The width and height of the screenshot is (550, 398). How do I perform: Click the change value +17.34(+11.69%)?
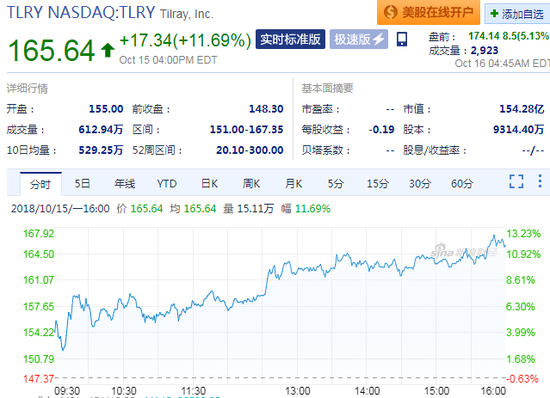185,41
